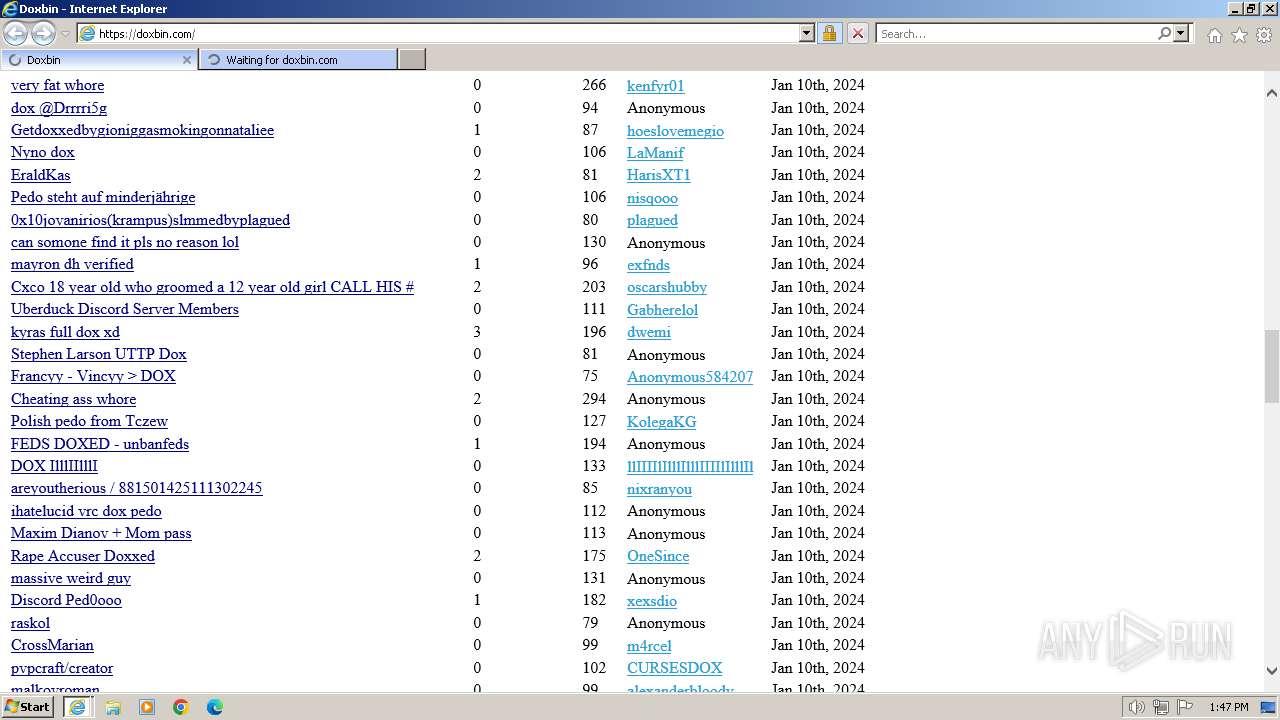Screen dimensions: 1280x720
Task: Open the "CrossMarian" paste link
Action: (52, 645)
